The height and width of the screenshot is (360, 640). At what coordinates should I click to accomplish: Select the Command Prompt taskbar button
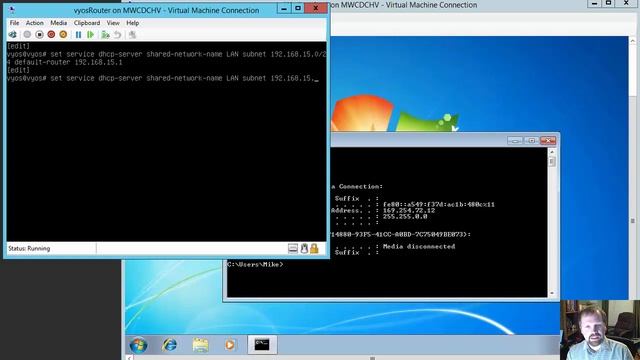[x=262, y=344]
